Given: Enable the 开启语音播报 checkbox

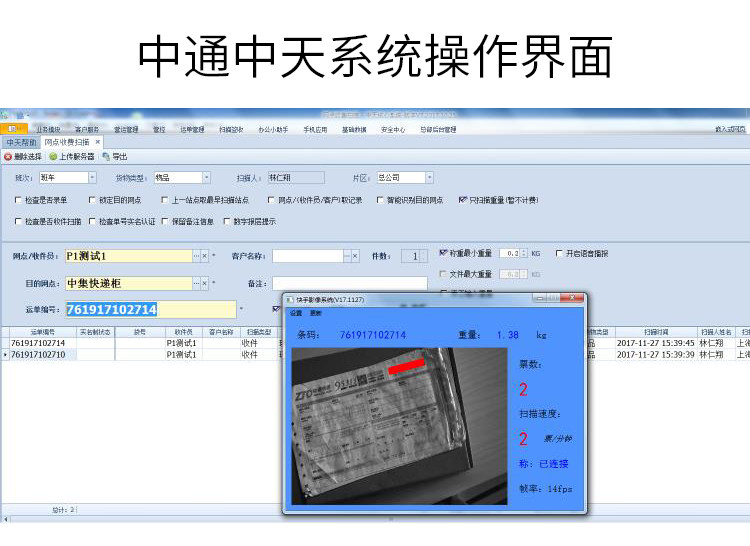Looking at the screenshot, I should [559, 253].
